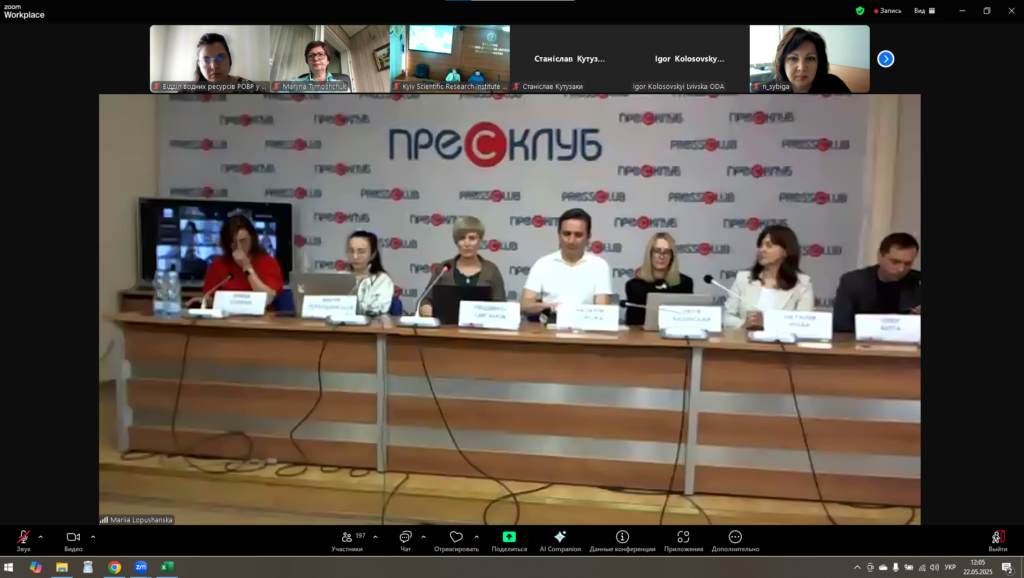The width and height of the screenshot is (1024, 578).
Task: Select the Станіслав Кутузаки participant tile
Action: (x=569, y=59)
